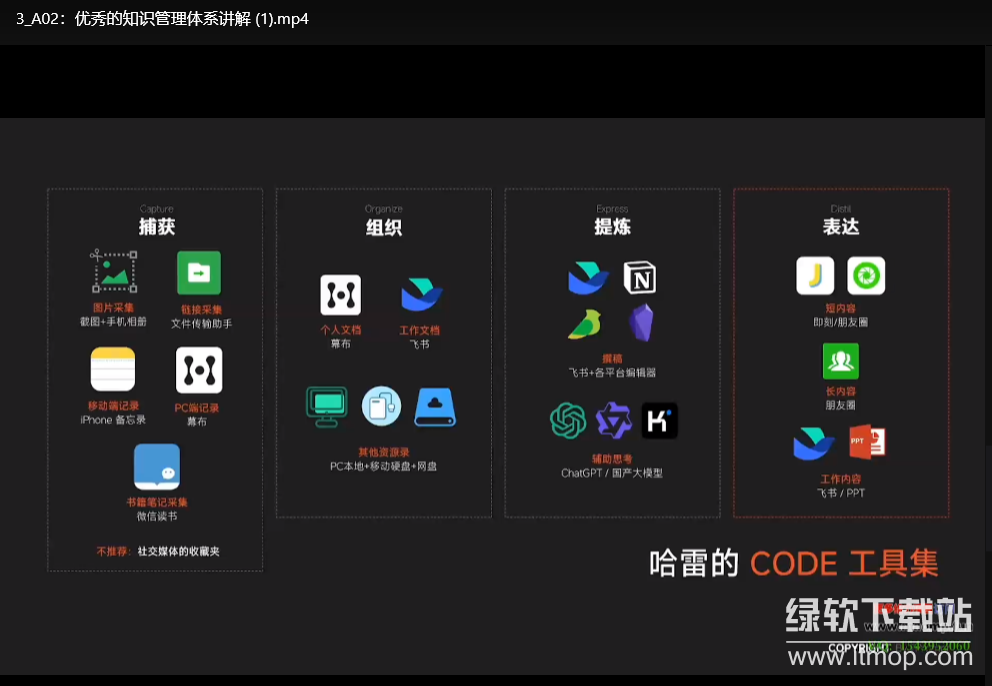Viewport: 992px width, 686px height.
Task: Click the purple Obsidian gem icon
Action: click(x=641, y=323)
